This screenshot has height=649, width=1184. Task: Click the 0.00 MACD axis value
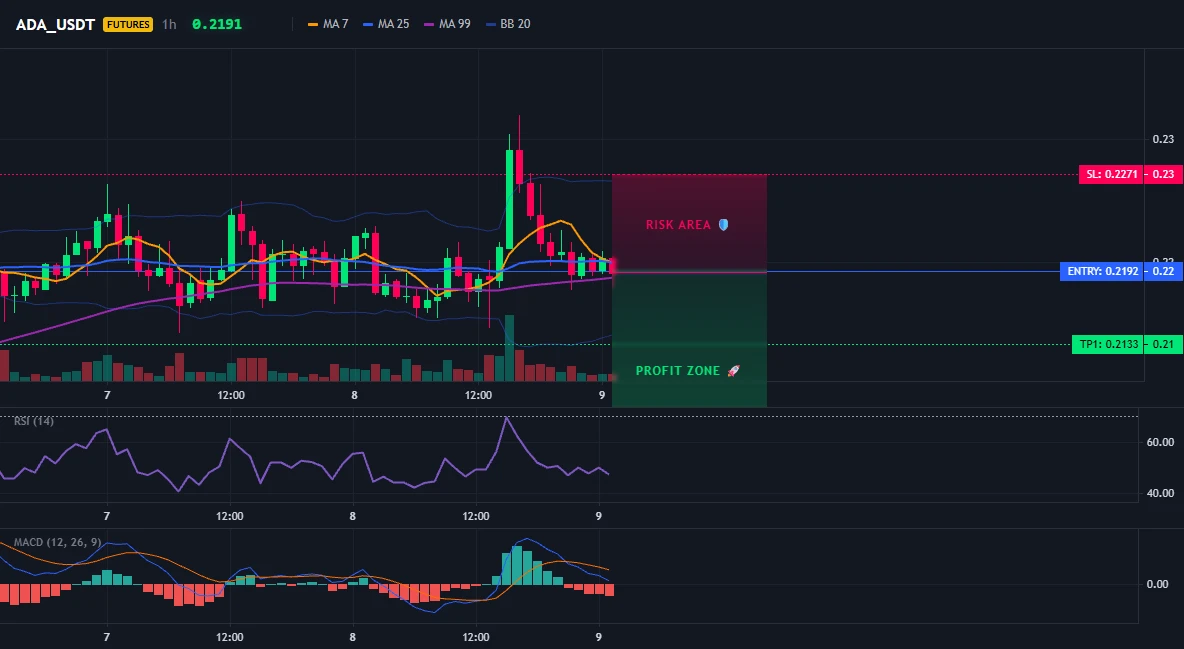(1158, 584)
